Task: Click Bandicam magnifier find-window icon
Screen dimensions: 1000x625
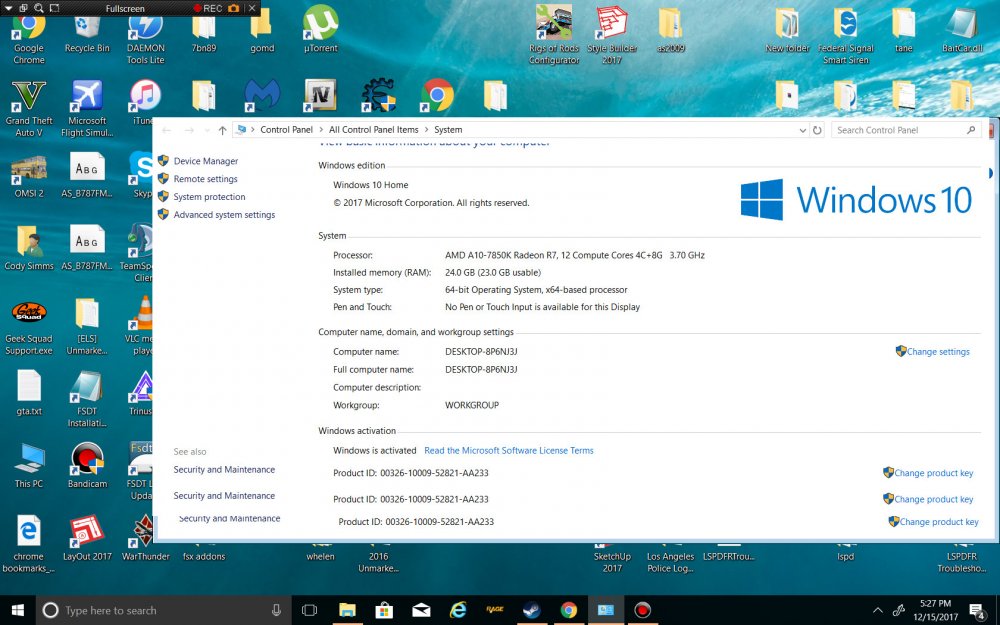Action: coord(39,8)
